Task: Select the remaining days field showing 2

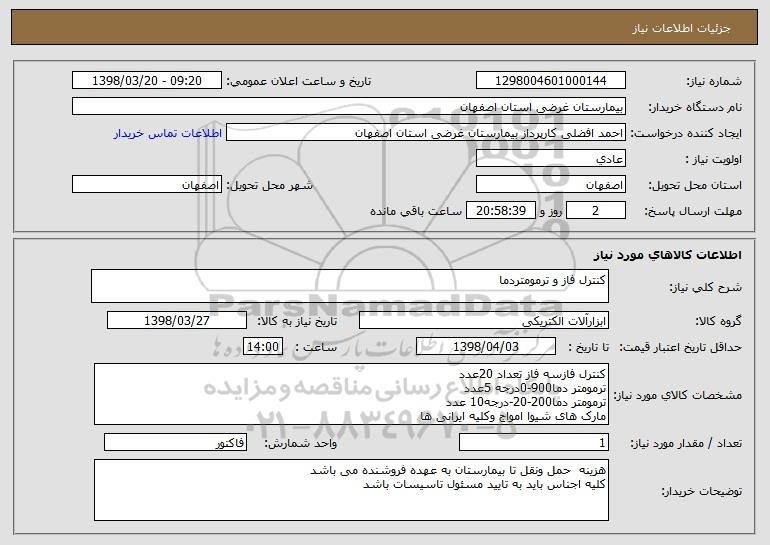Action: 596,211
